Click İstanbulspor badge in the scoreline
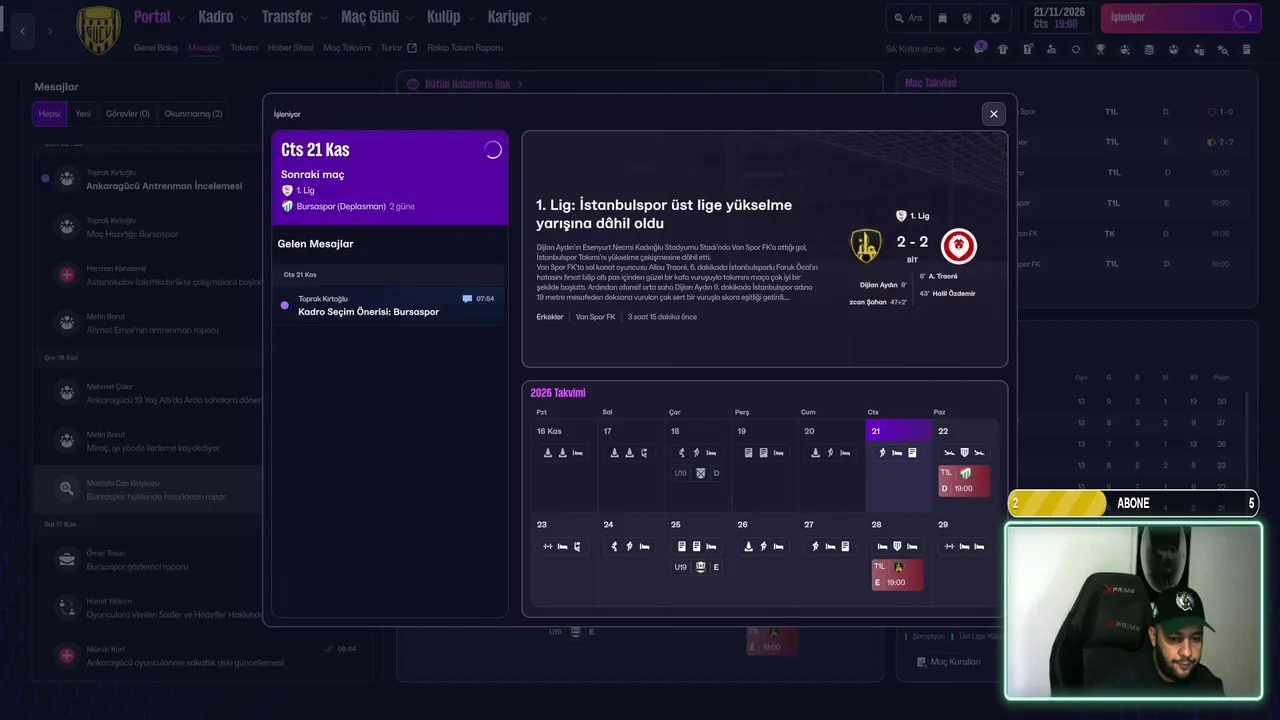The height and width of the screenshot is (720, 1280). (x=866, y=246)
